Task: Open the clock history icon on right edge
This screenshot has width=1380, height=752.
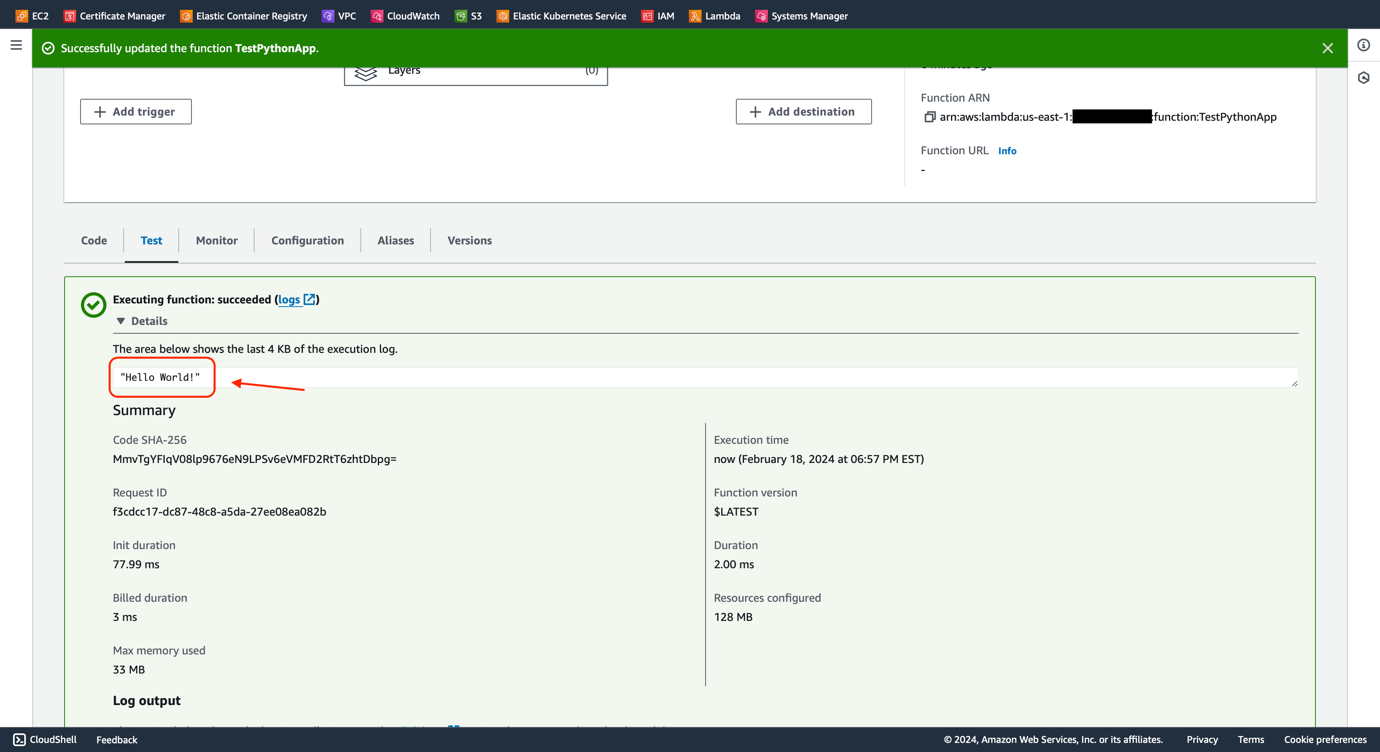Action: [x=1363, y=78]
